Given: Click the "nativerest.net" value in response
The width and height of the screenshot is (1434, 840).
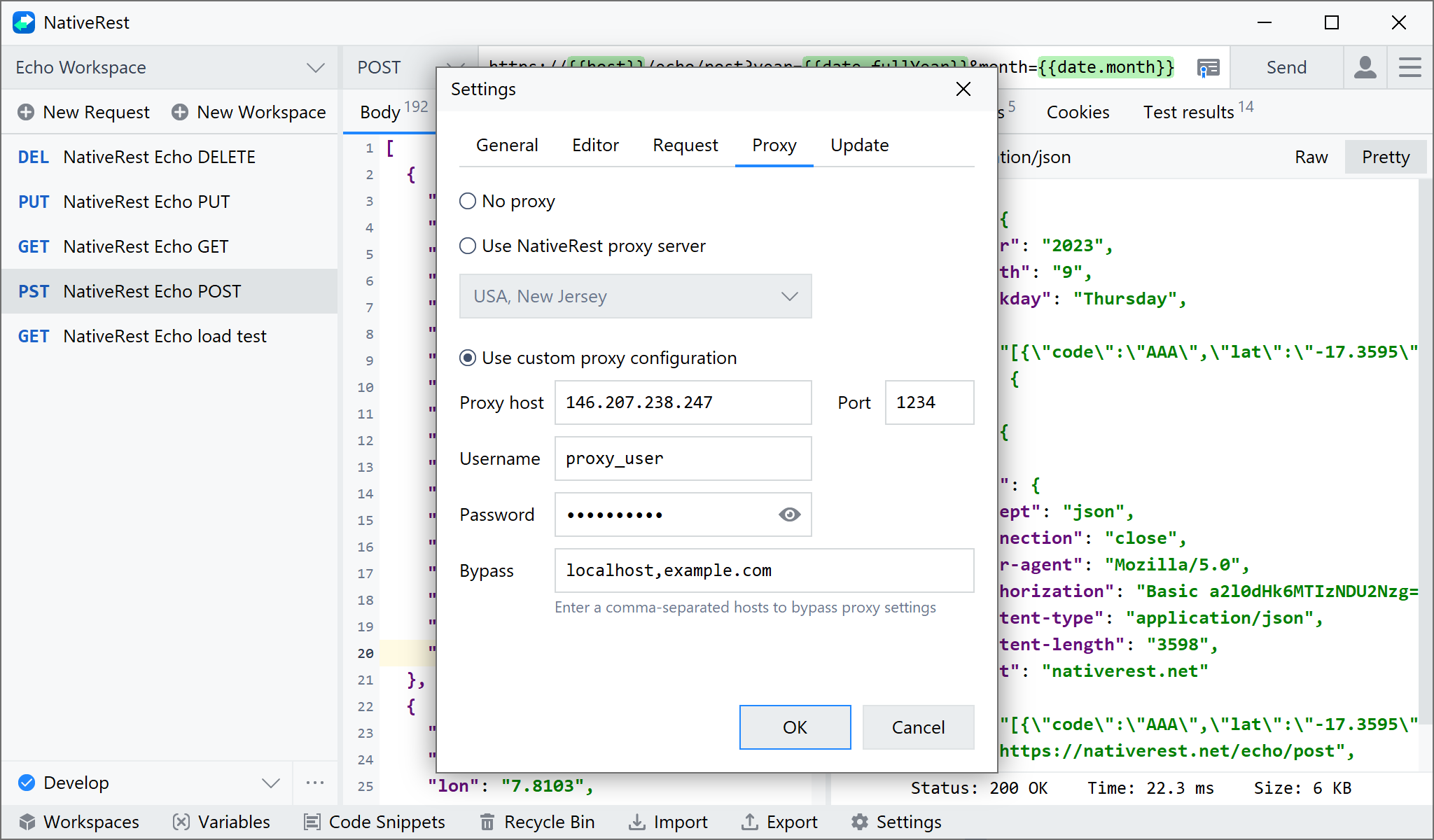Looking at the screenshot, I should tap(1125, 671).
